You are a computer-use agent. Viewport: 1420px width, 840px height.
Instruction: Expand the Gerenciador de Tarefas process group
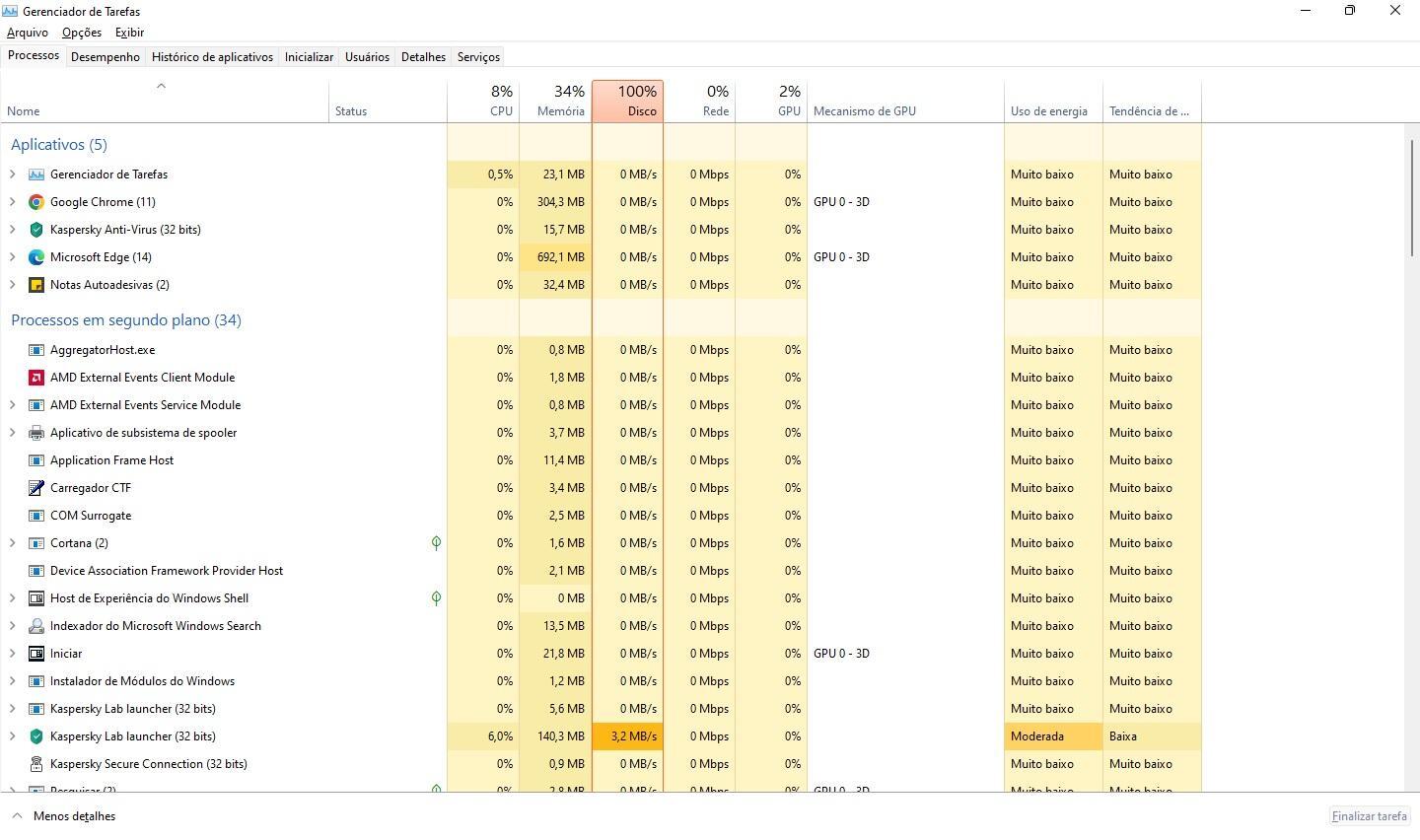pyautogui.click(x=12, y=175)
